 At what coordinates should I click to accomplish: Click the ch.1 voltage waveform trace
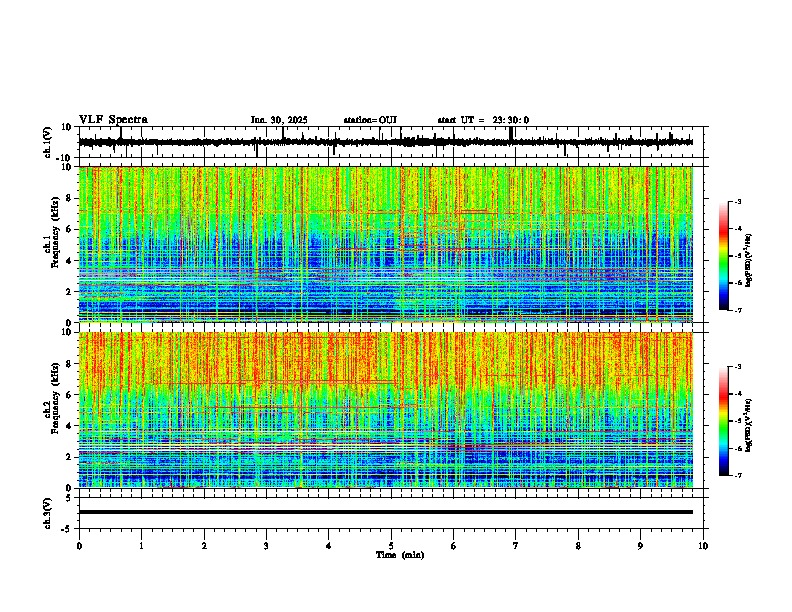385,142
